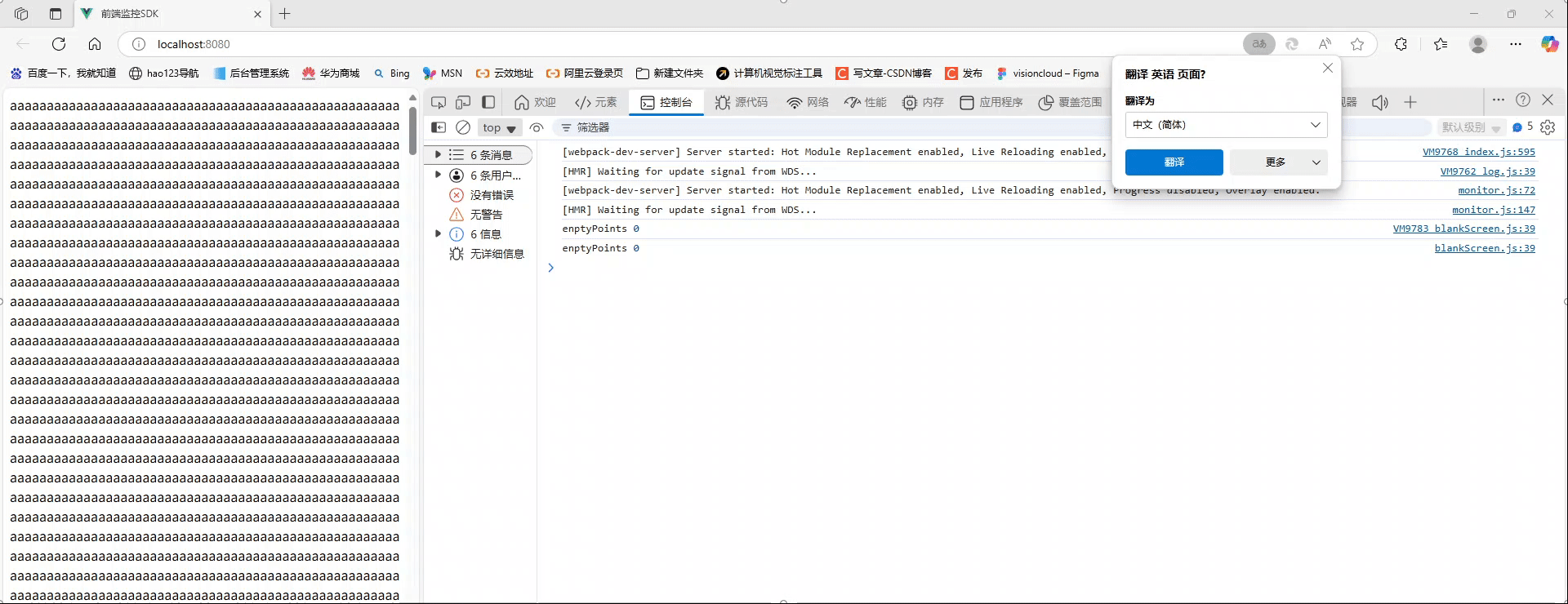The width and height of the screenshot is (1568, 604).
Task: Close the DevTools panel
Action: point(1548,100)
